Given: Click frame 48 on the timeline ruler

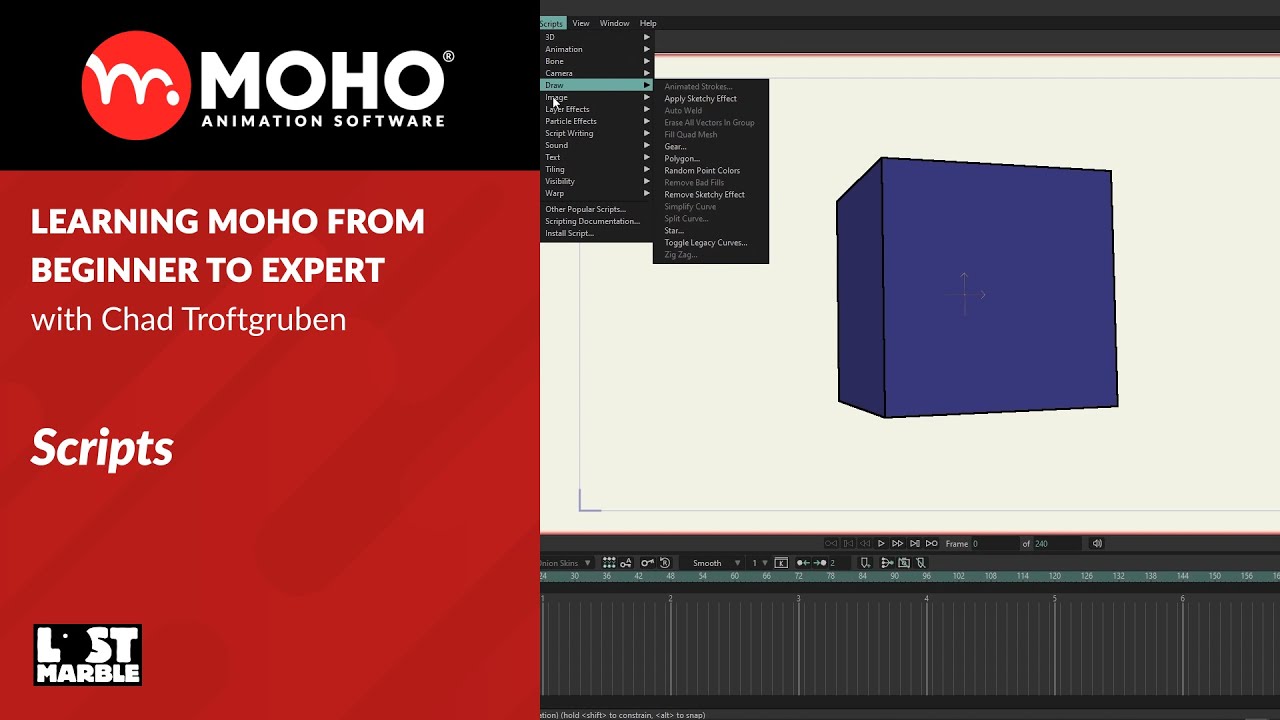Looking at the screenshot, I should [670, 576].
